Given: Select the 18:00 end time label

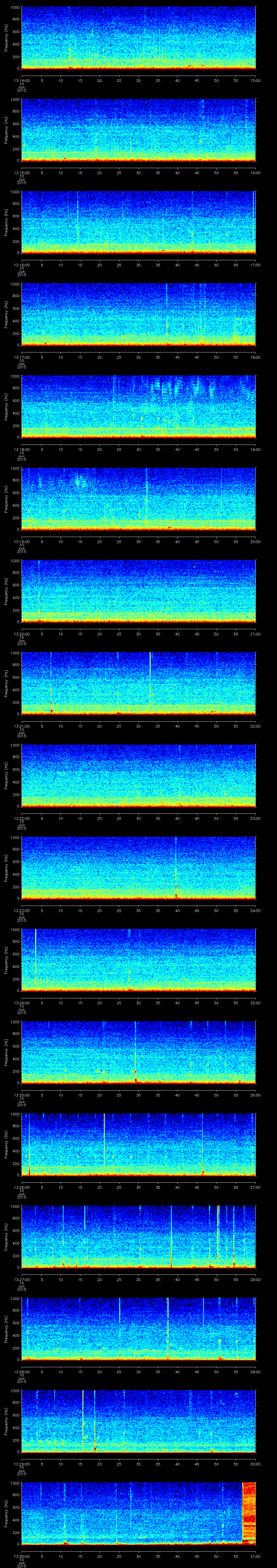Looking at the screenshot, I should [x=255, y=357].
